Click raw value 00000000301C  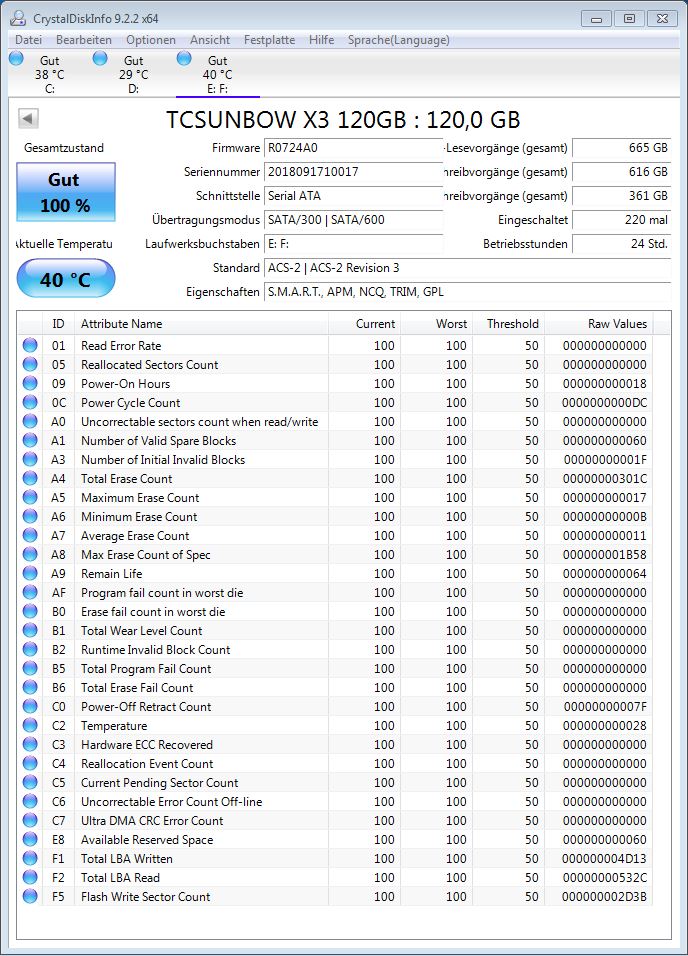point(605,479)
